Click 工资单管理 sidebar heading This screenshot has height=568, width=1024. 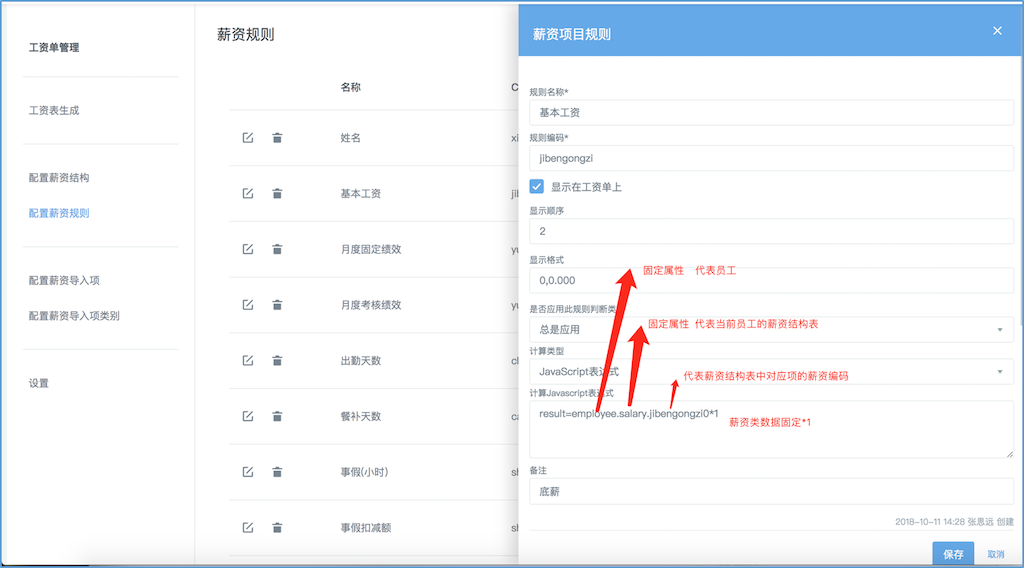(54, 47)
